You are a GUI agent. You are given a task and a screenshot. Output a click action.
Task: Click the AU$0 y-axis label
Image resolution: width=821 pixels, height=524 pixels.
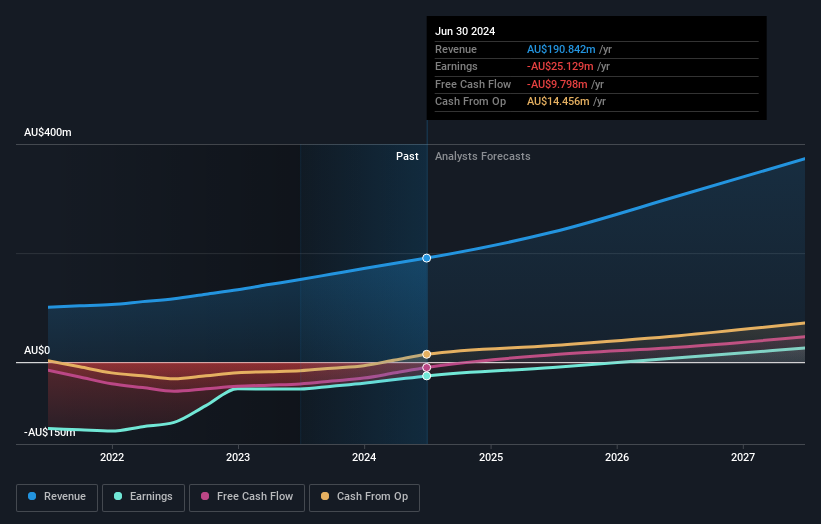[37, 350]
